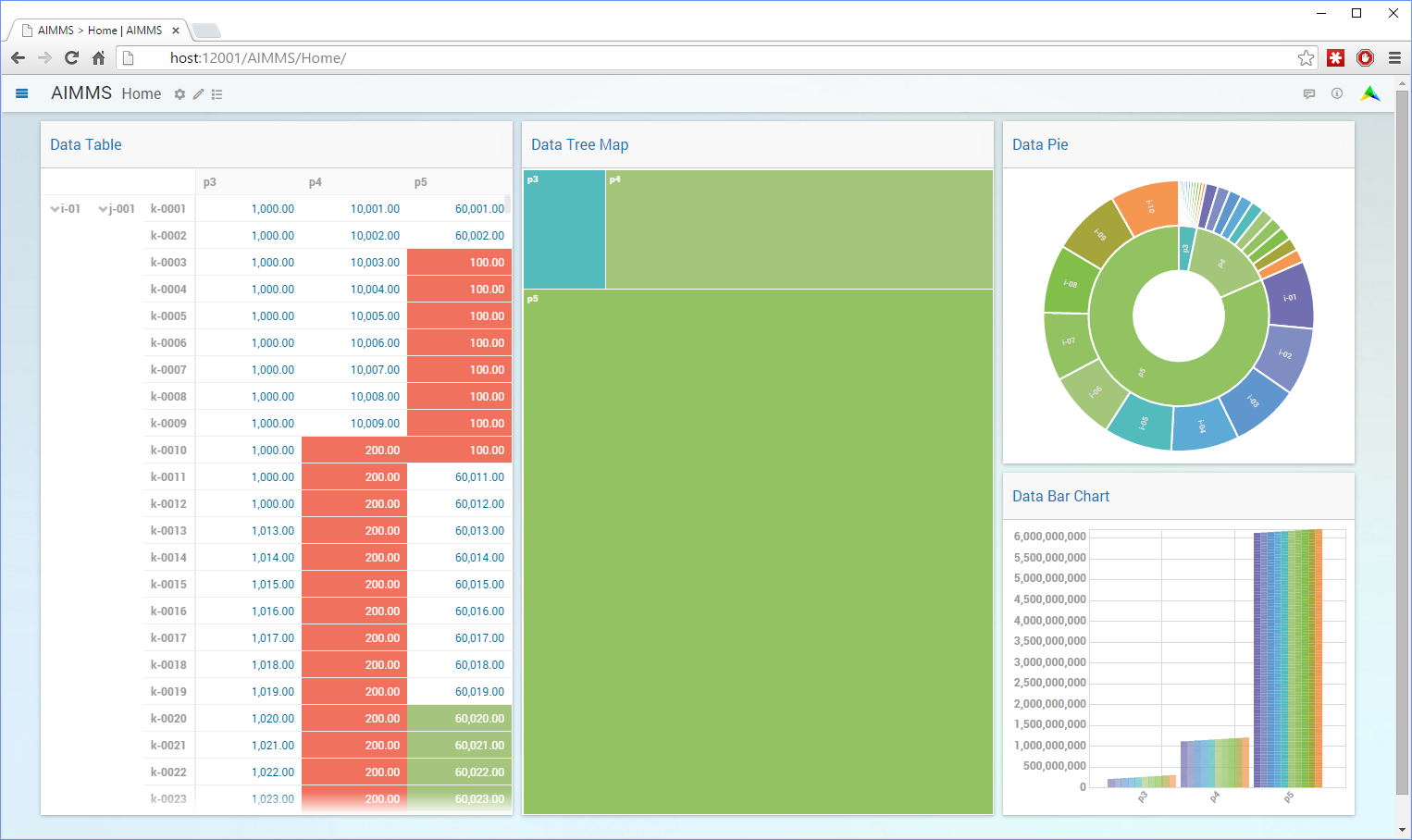Select cell 10,001.00 in row k-0001
The height and width of the screenshot is (840, 1412).
[354, 209]
